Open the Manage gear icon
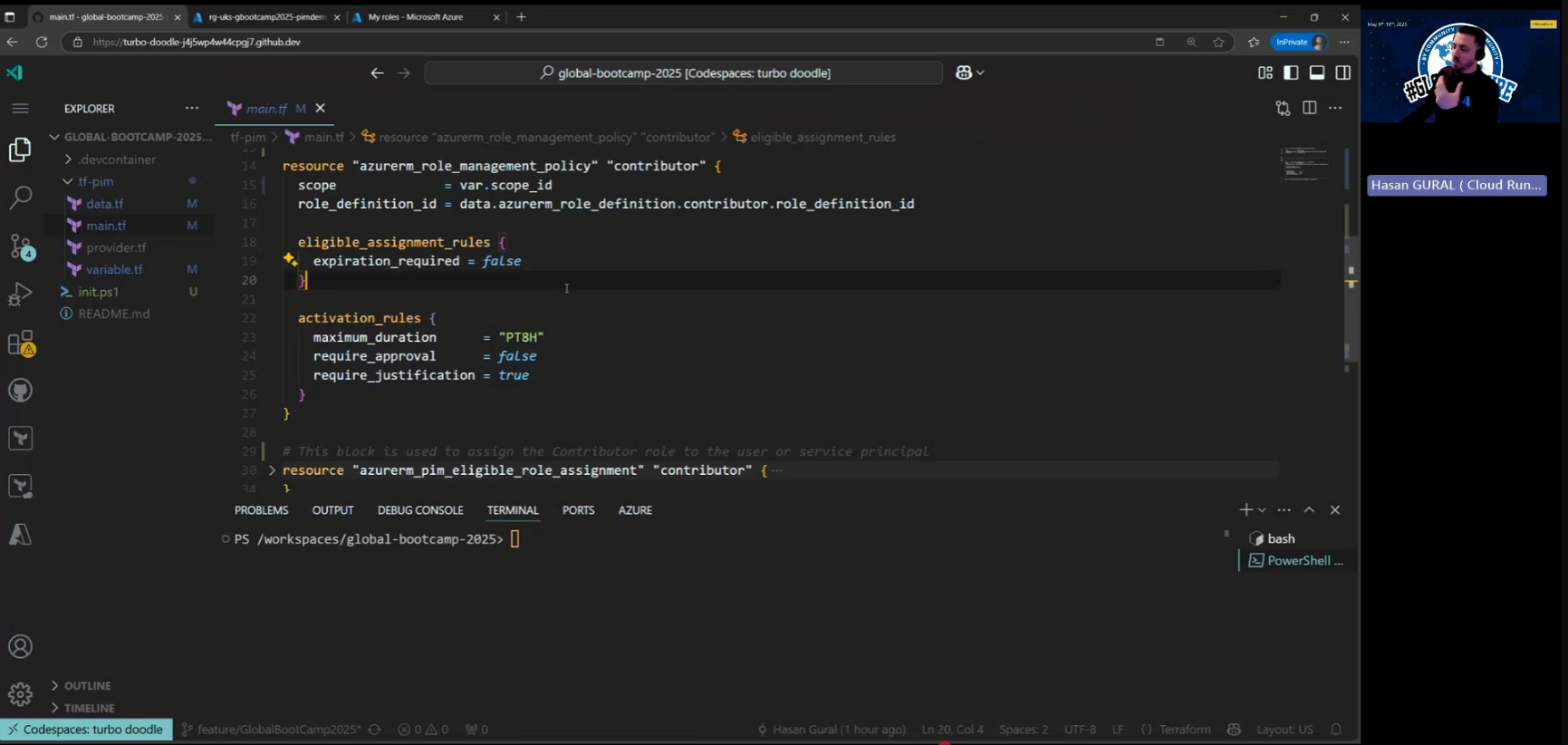The height and width of the screenshot is (745, 1568). pos(20,694)
